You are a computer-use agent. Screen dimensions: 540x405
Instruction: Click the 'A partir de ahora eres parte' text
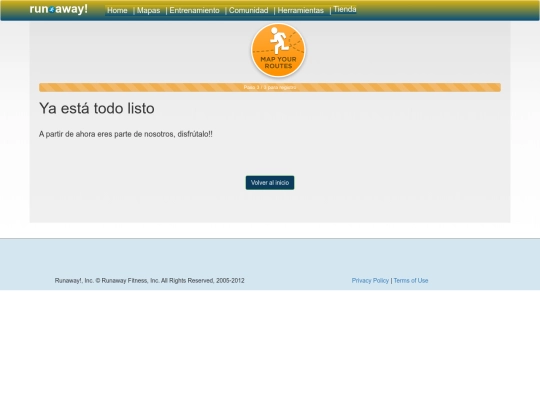[125, 134]
